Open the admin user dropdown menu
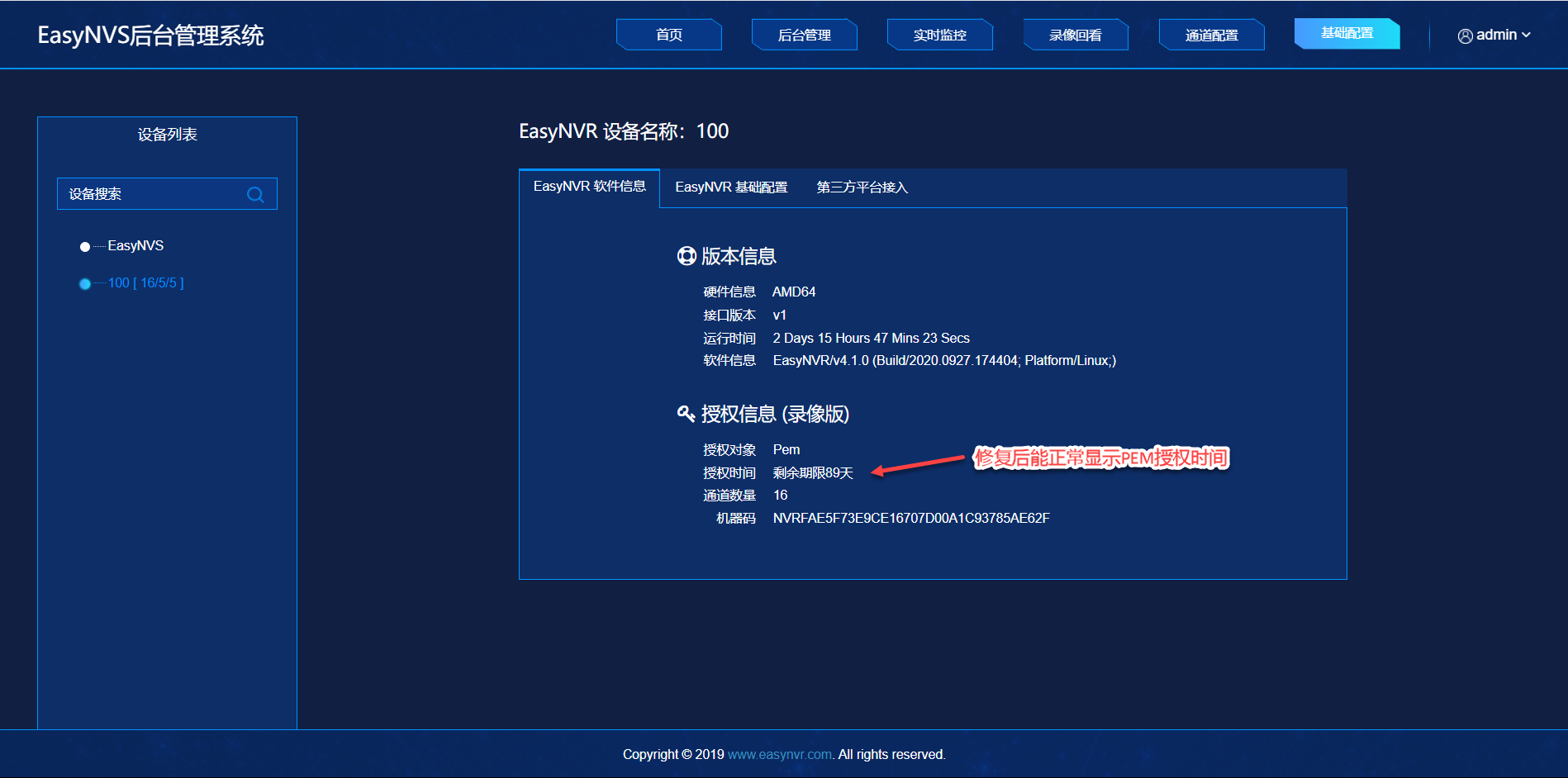Screen dimensions: 1568x778 coord(1494,36)
